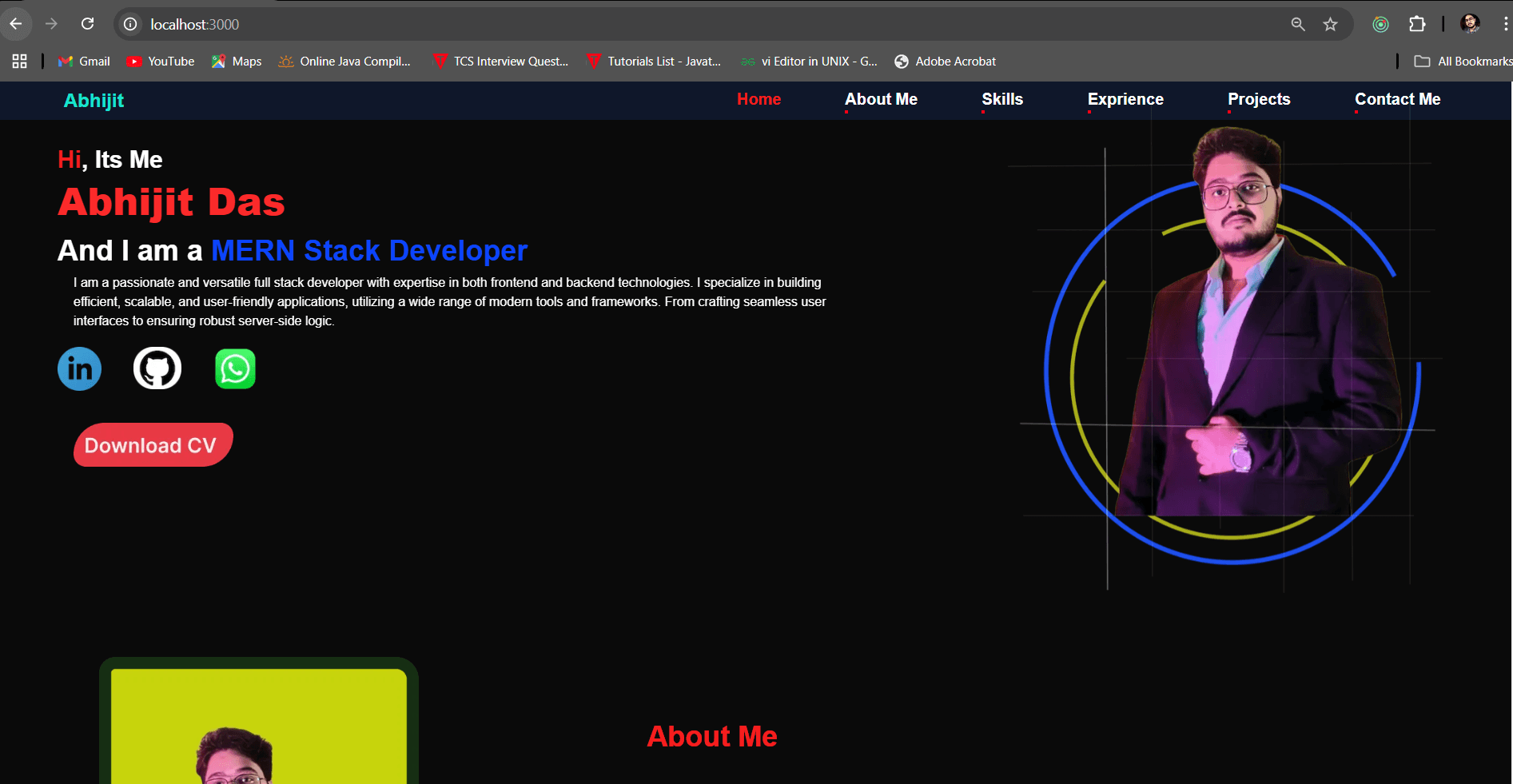Jump to the Skills nav item
The height and width of the screenshot is (784, 1513).
coord(1002,99)
